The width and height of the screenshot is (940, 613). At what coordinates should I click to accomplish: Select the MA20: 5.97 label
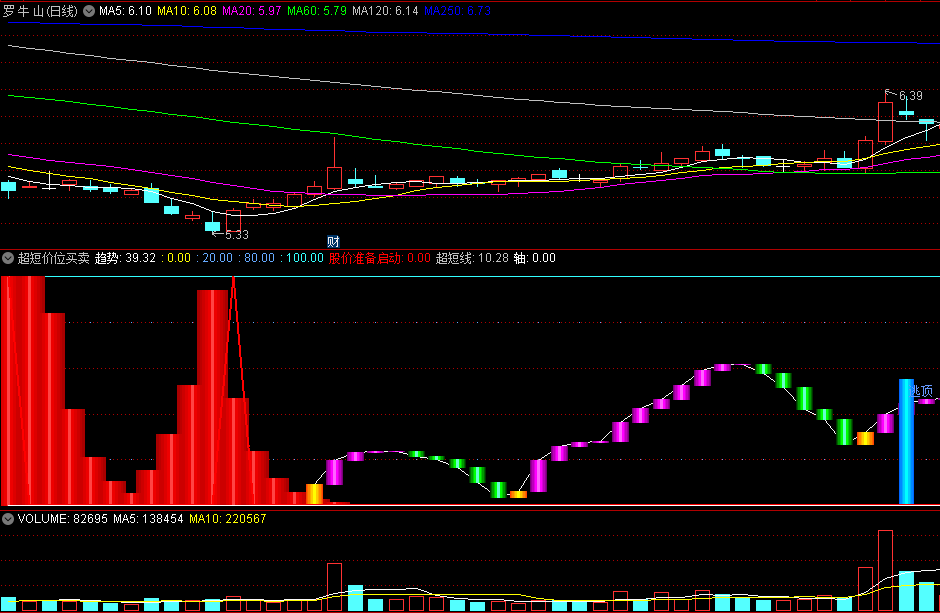(251, 11)
